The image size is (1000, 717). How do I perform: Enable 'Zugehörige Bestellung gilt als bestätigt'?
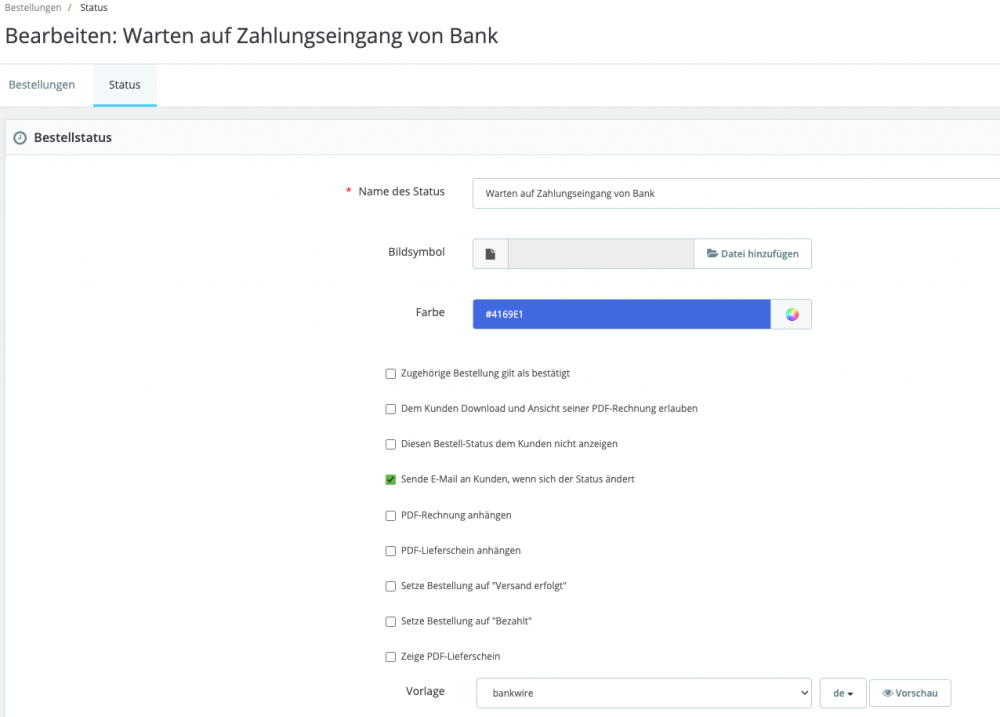390,373
